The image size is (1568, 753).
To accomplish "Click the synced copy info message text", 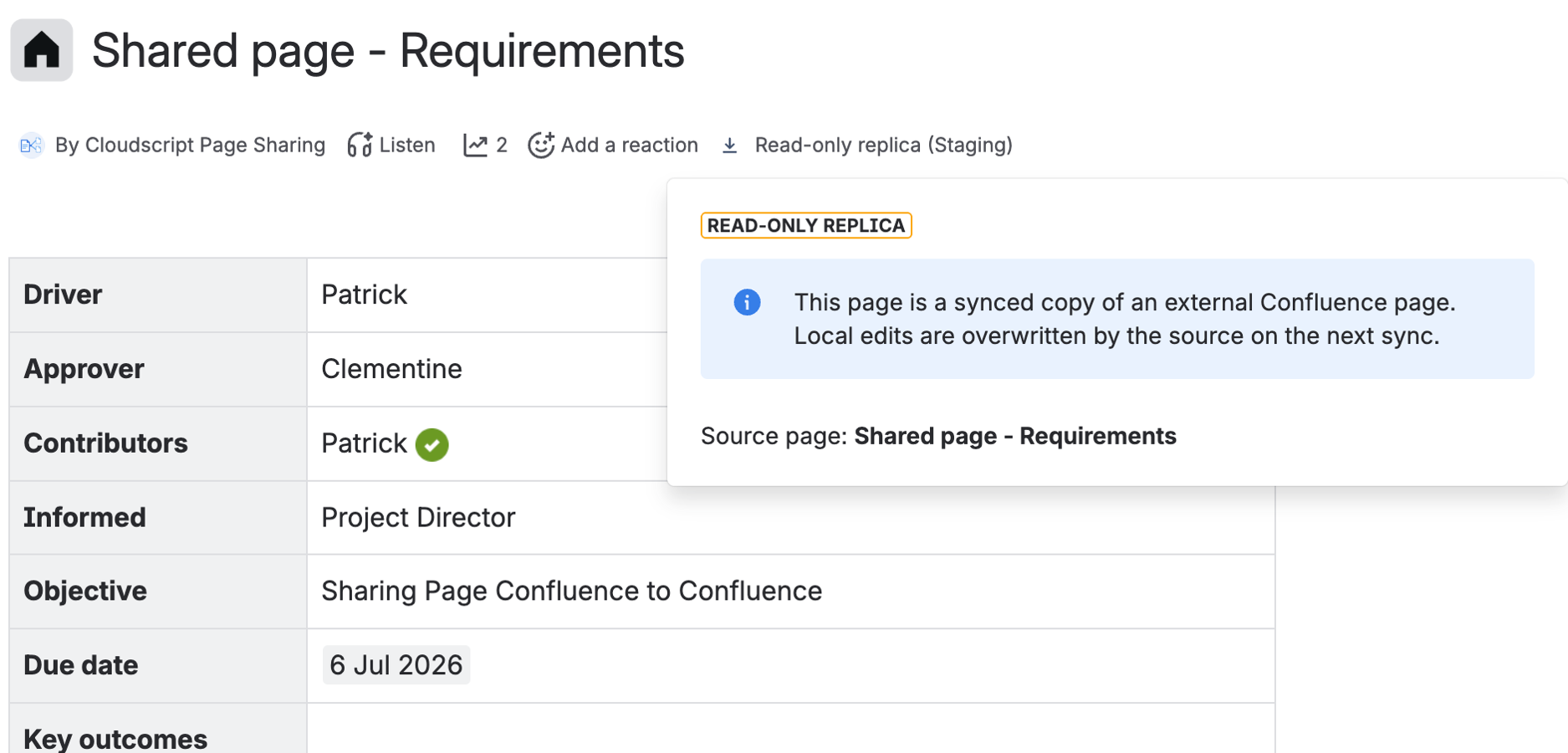I will [1125, 319].
